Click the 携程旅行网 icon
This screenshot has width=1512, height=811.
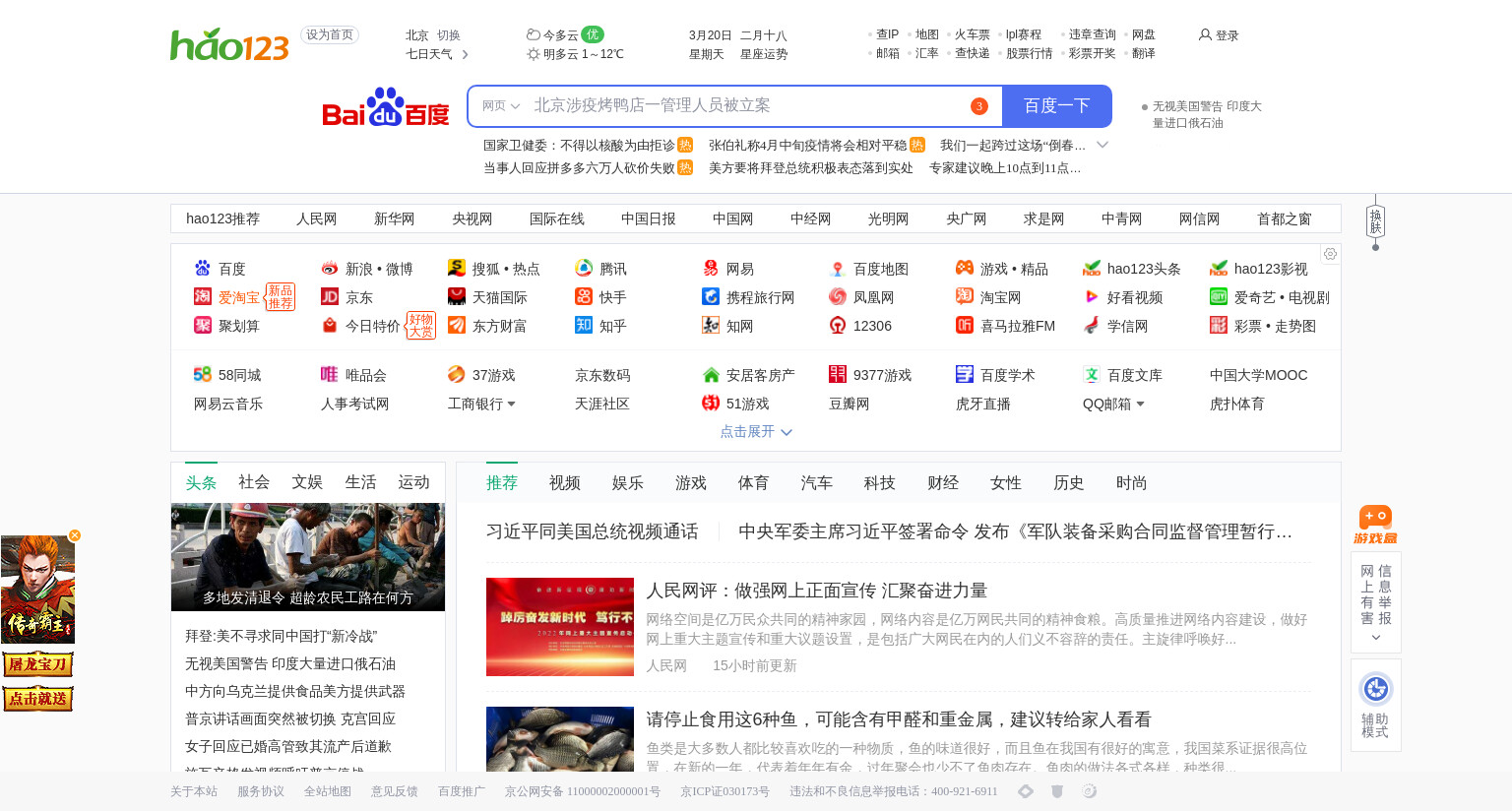point(711,296)
